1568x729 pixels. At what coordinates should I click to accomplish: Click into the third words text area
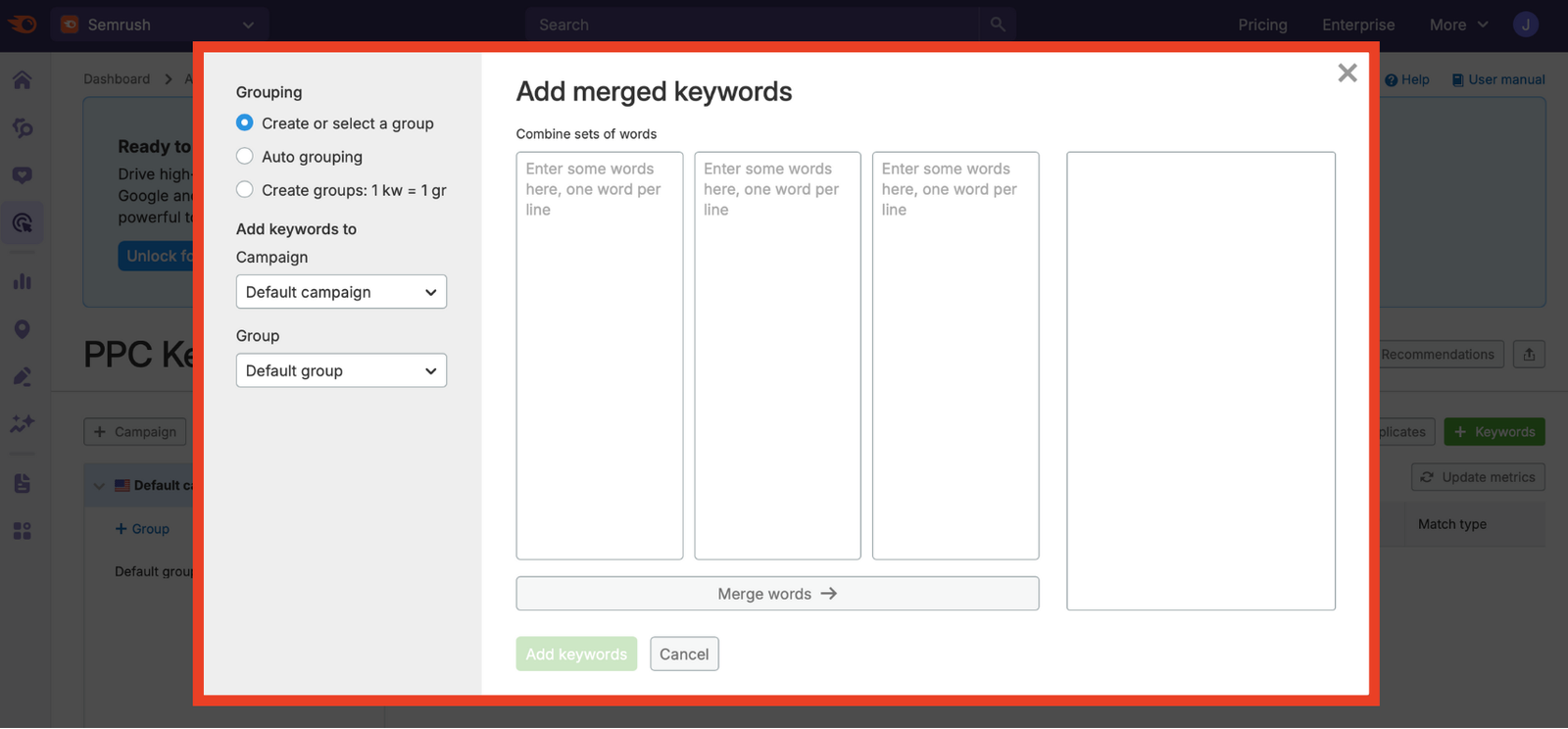click(x=955, y=356)
